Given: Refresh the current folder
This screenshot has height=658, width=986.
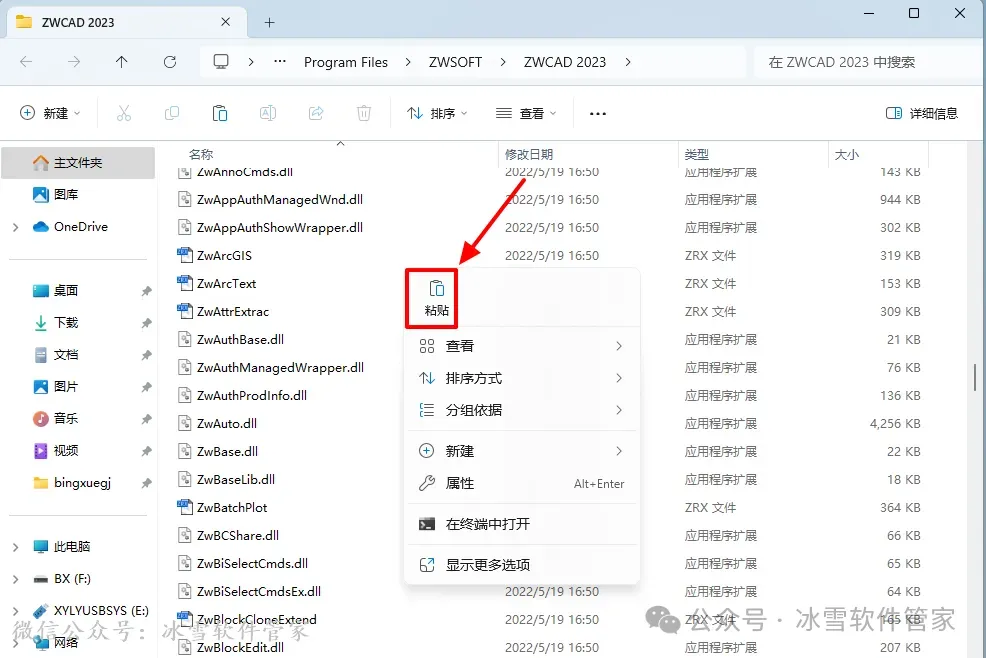Looking at the screenshot, I should click(170, 62).
